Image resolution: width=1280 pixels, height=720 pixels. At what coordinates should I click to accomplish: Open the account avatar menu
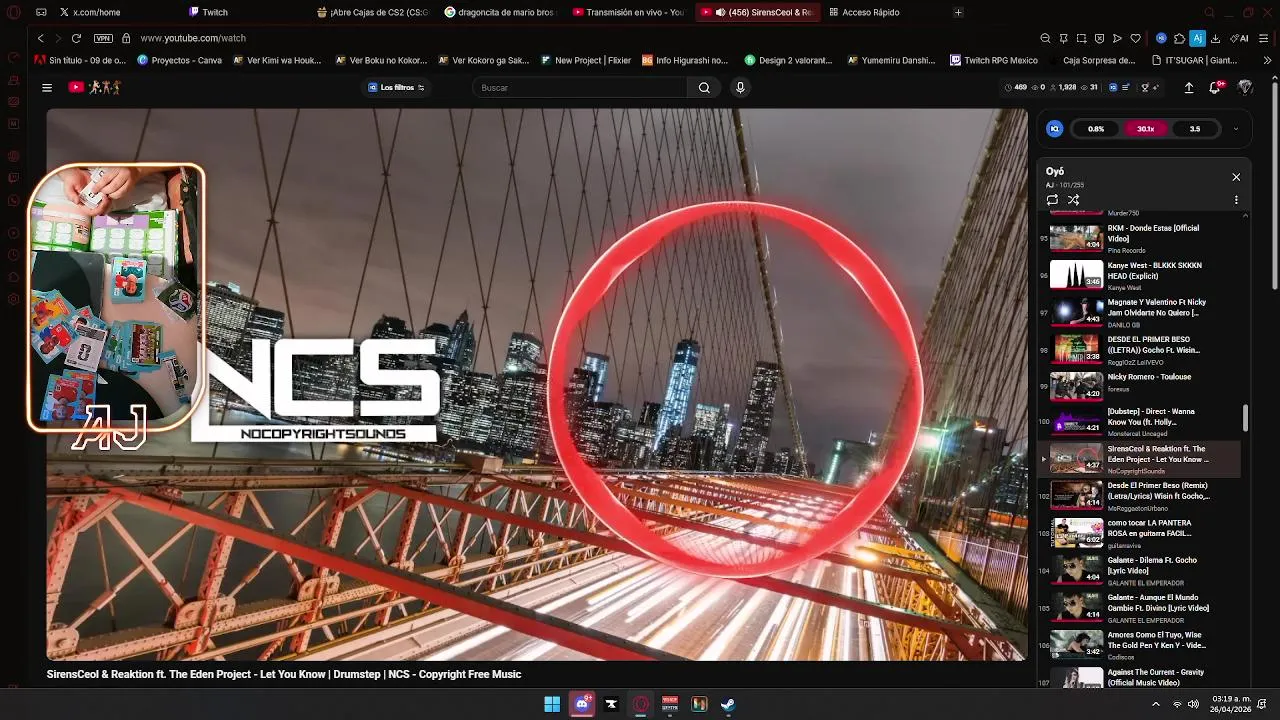coord(1245,88)
